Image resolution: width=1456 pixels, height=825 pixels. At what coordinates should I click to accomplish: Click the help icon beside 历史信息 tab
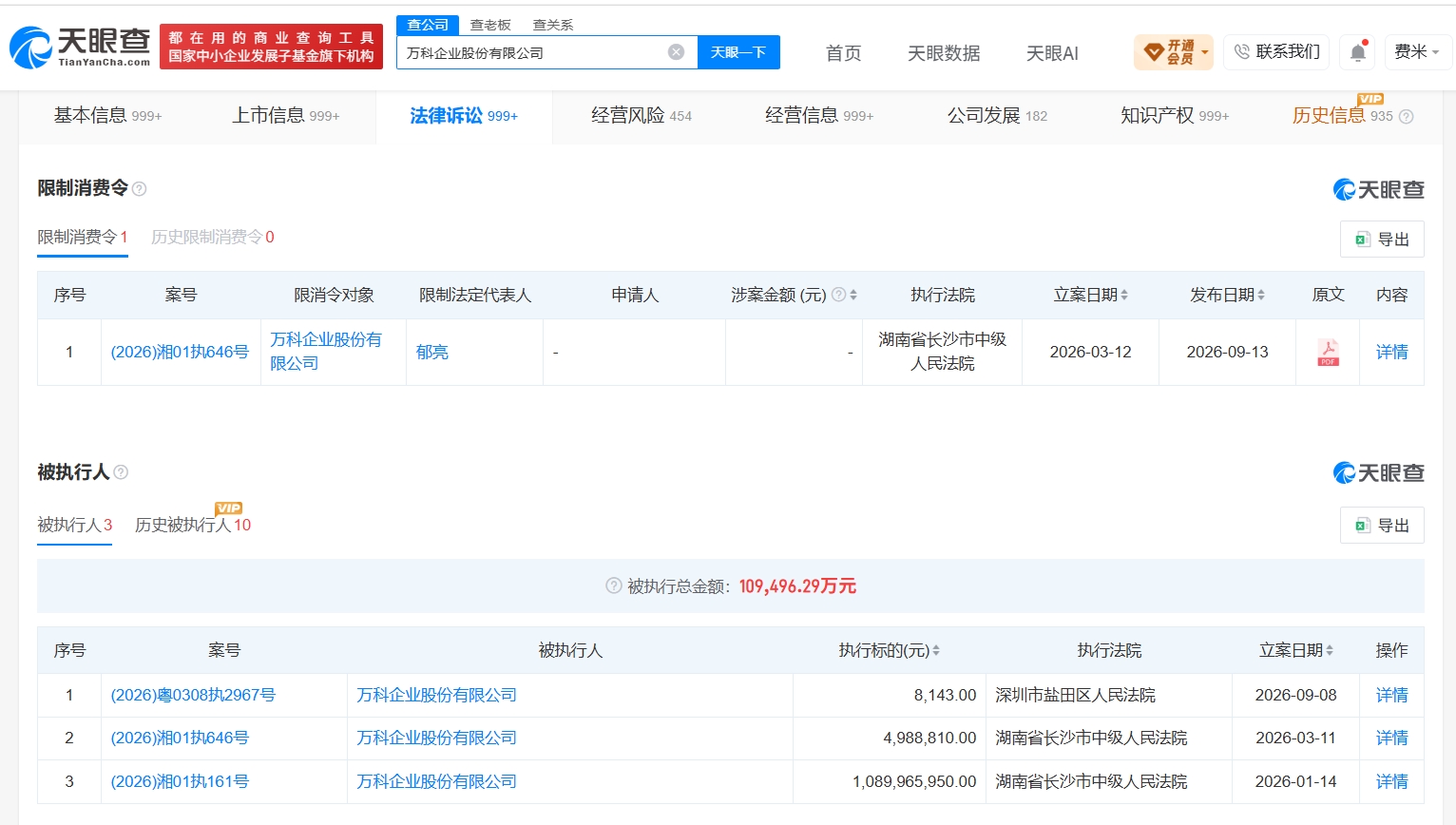pyautogui.click(x=1407, y=117)
